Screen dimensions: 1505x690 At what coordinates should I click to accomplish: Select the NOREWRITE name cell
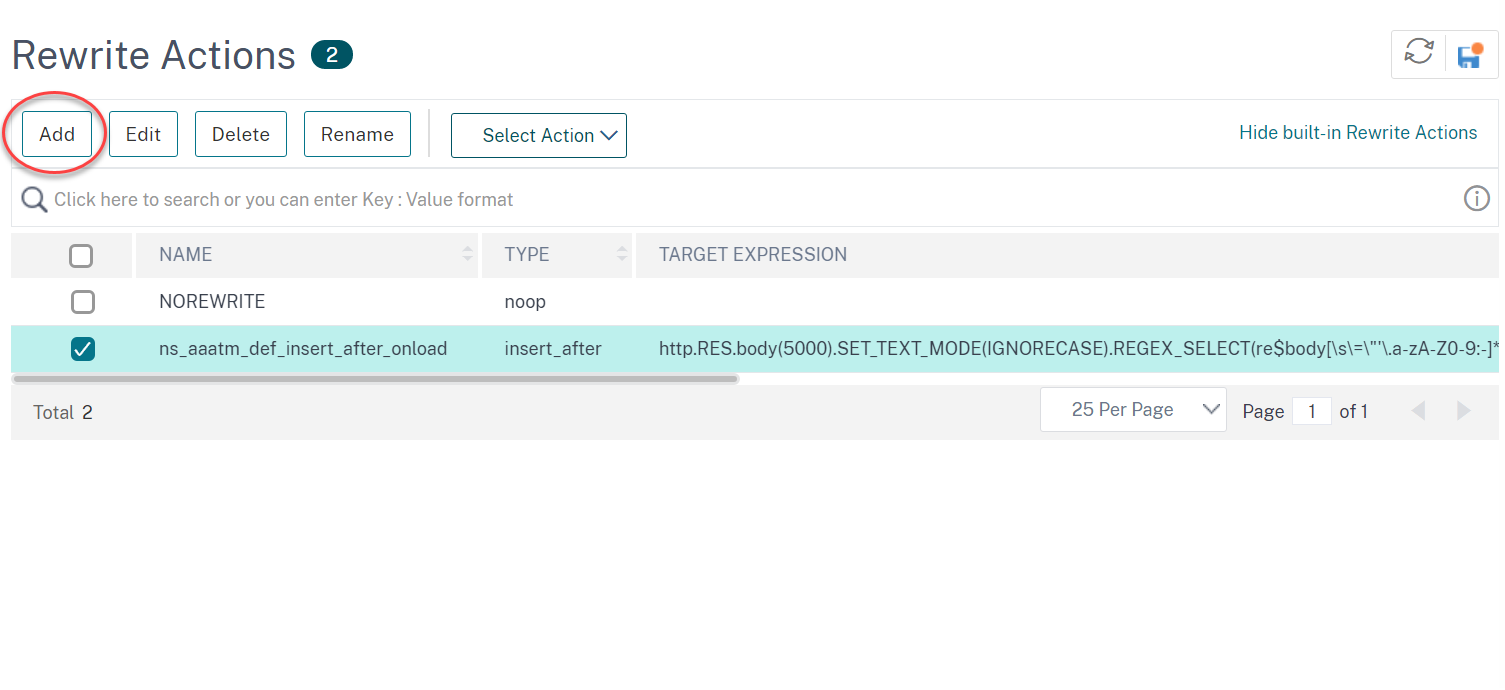[212, 301]
